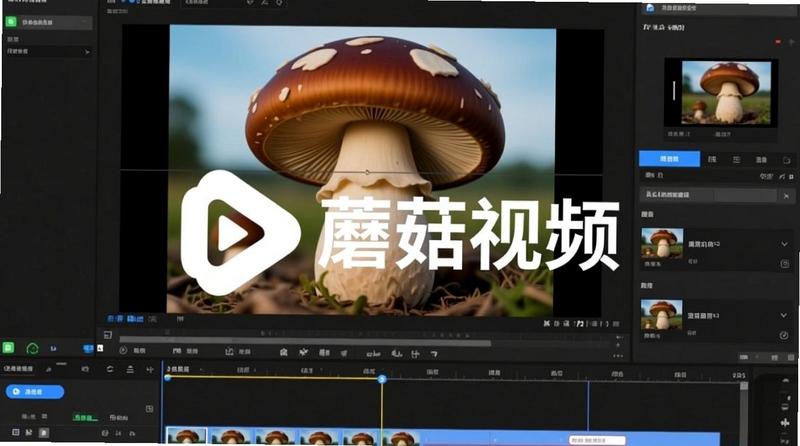The height and width of the screenshot is (446, 800).
Task: Select the third tab icon in the right panel
Action: tap(736, 160)
